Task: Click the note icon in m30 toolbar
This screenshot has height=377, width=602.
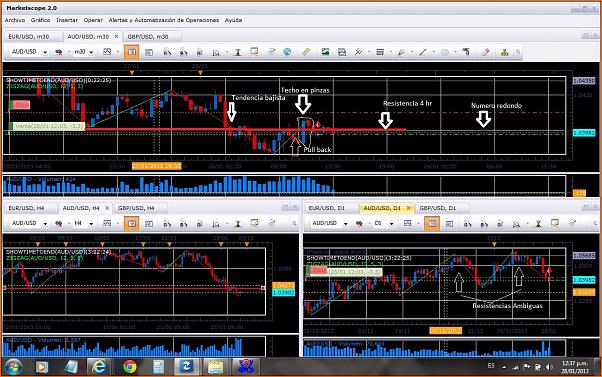Action: point(254,52)
